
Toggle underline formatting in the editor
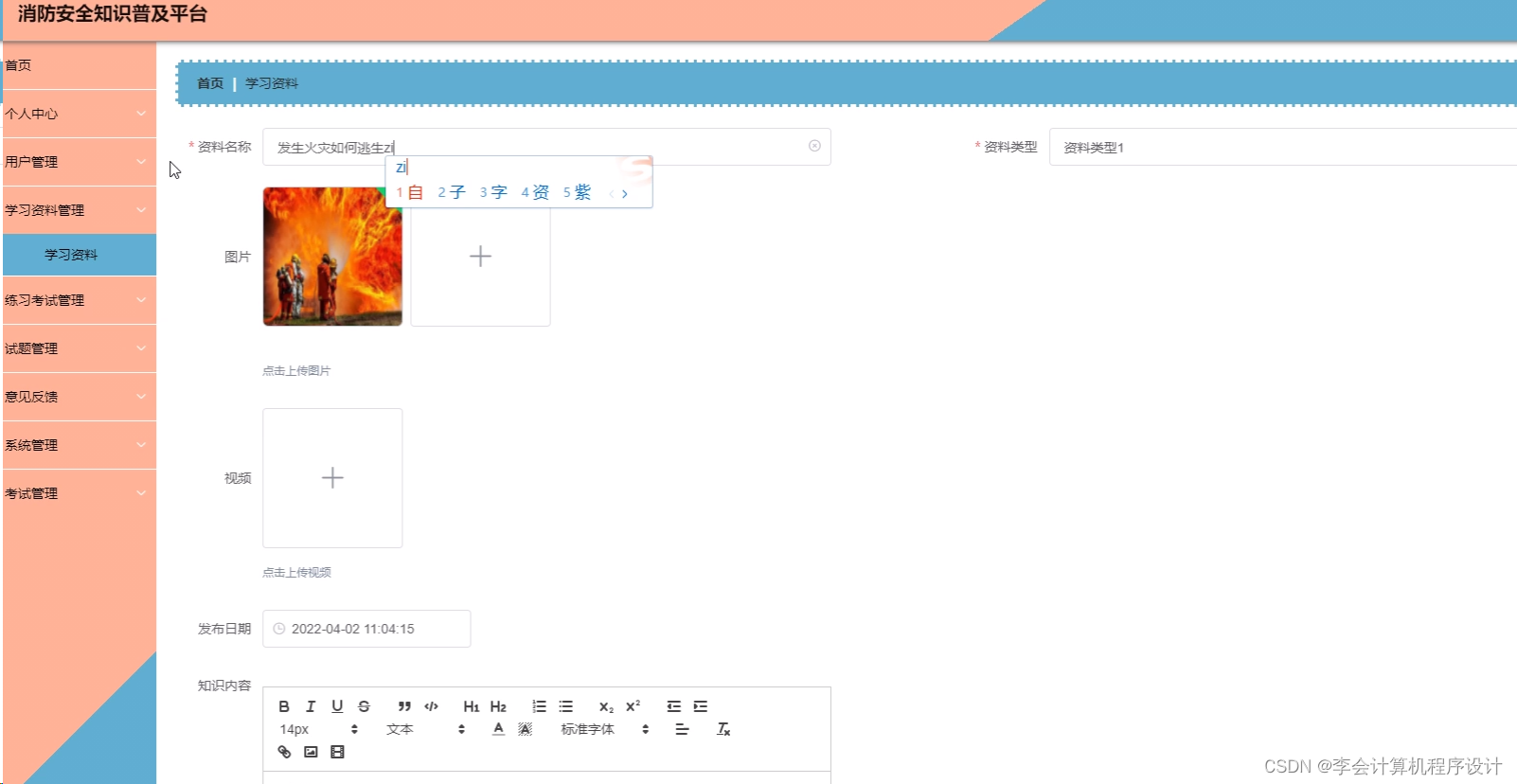pos(337,706)
